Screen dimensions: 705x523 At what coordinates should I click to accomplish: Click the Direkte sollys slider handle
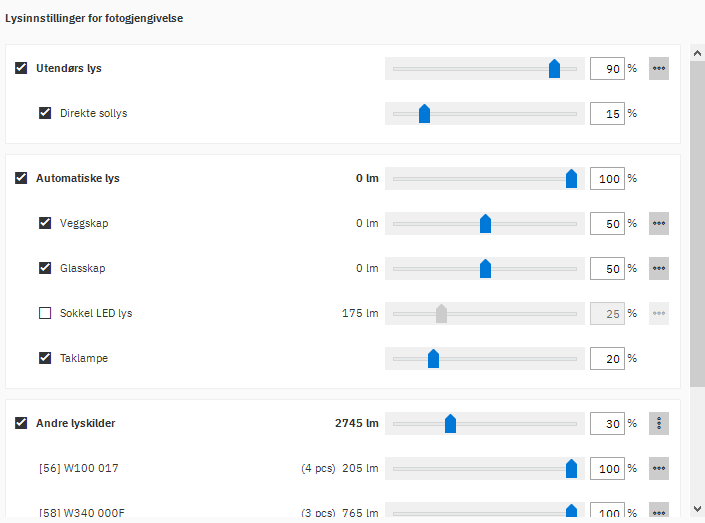[424, 113]
